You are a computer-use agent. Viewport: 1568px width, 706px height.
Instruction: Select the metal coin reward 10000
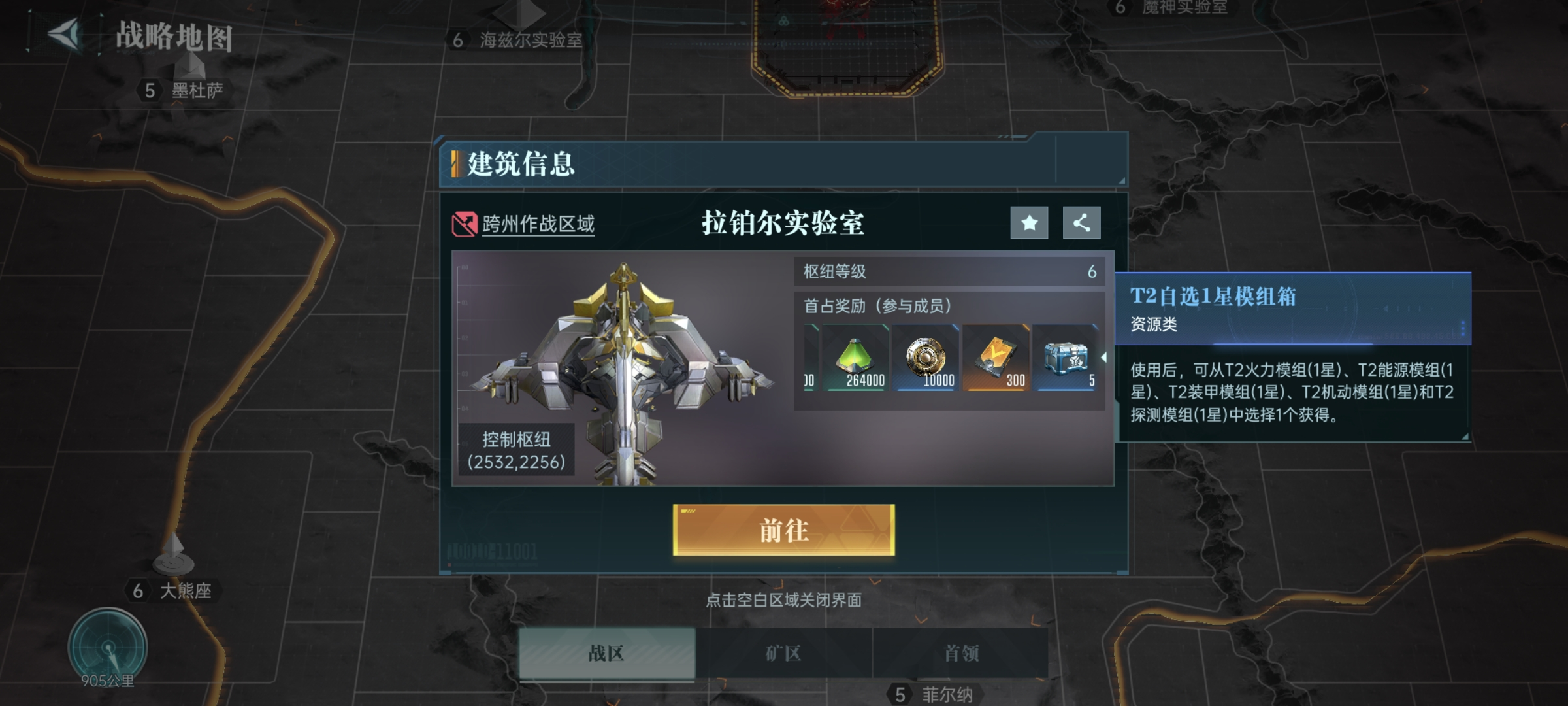926,358
